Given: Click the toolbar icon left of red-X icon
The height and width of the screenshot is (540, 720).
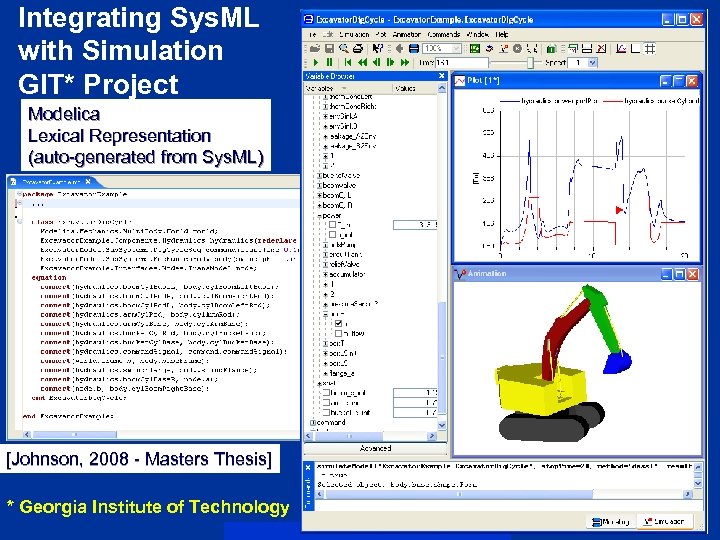Looking at the screenshot, I should click(587, 48).
